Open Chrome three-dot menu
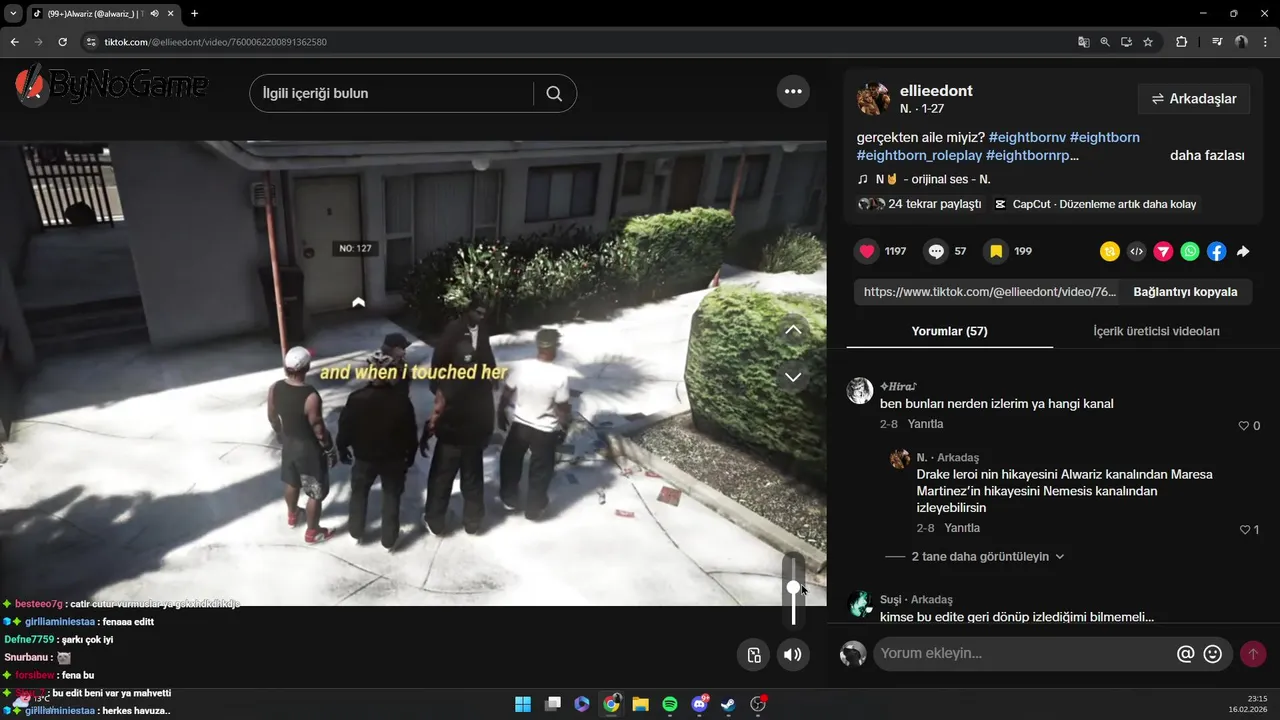Image resolution: width=1280 pixels, height=720 pixels. tap(1265, 42)
